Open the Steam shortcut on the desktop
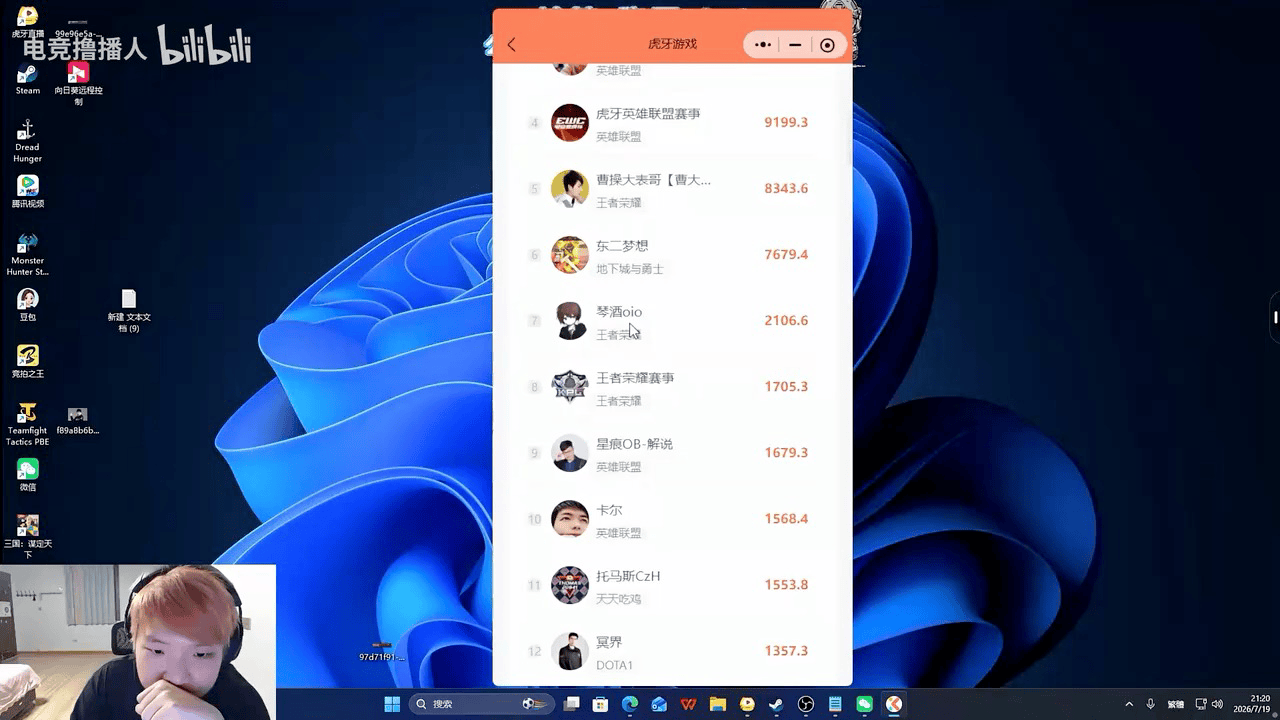This screenshot has height=720, width=1280. 27,79
